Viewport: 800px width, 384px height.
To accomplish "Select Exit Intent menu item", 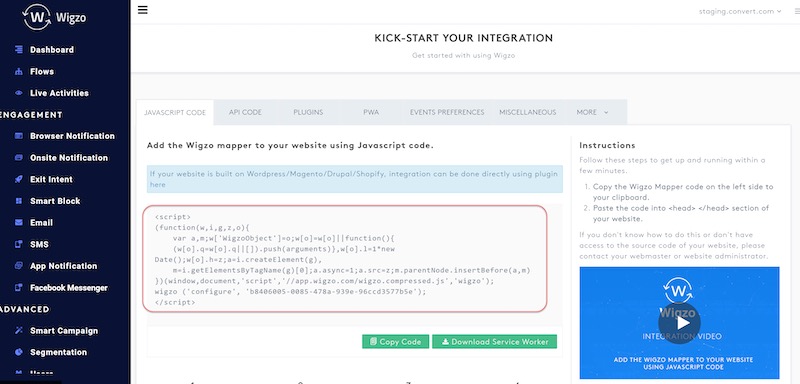I will (x=51, y=179).
